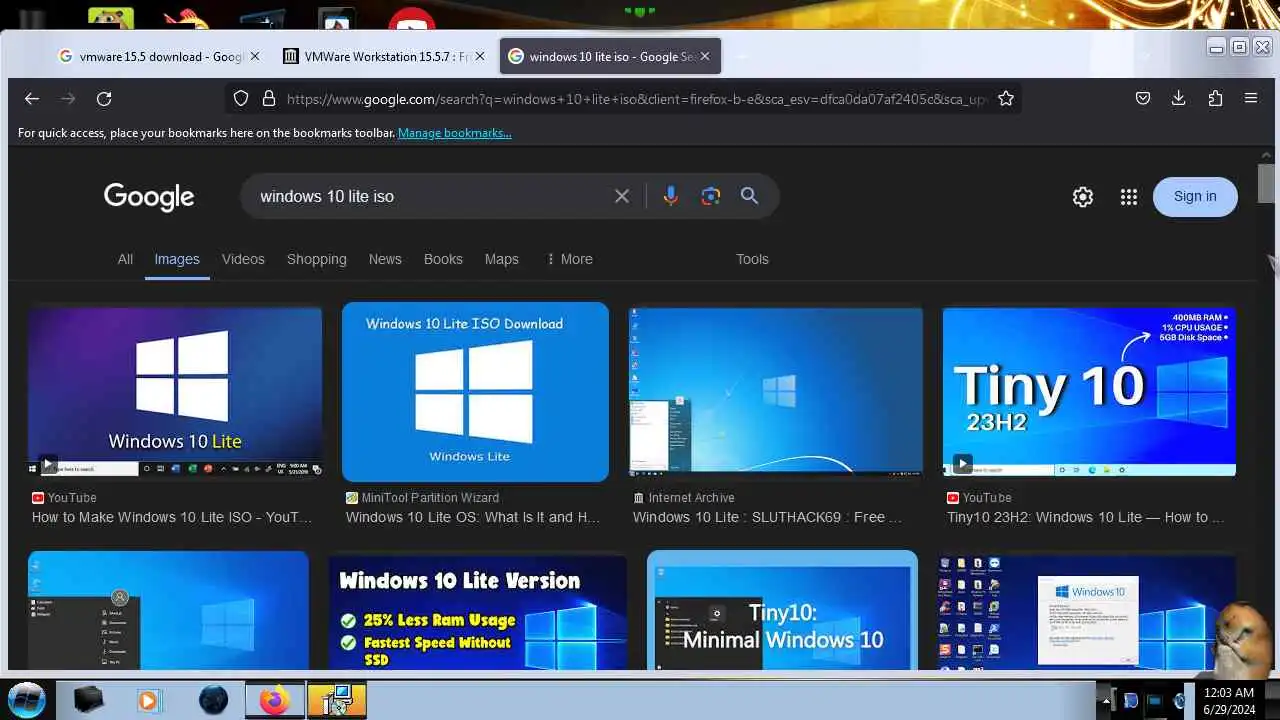The height and width of the screenshot is (720, 1280).
Task: Open the dark globe taskbar app
Action: [x=213, y=700]
